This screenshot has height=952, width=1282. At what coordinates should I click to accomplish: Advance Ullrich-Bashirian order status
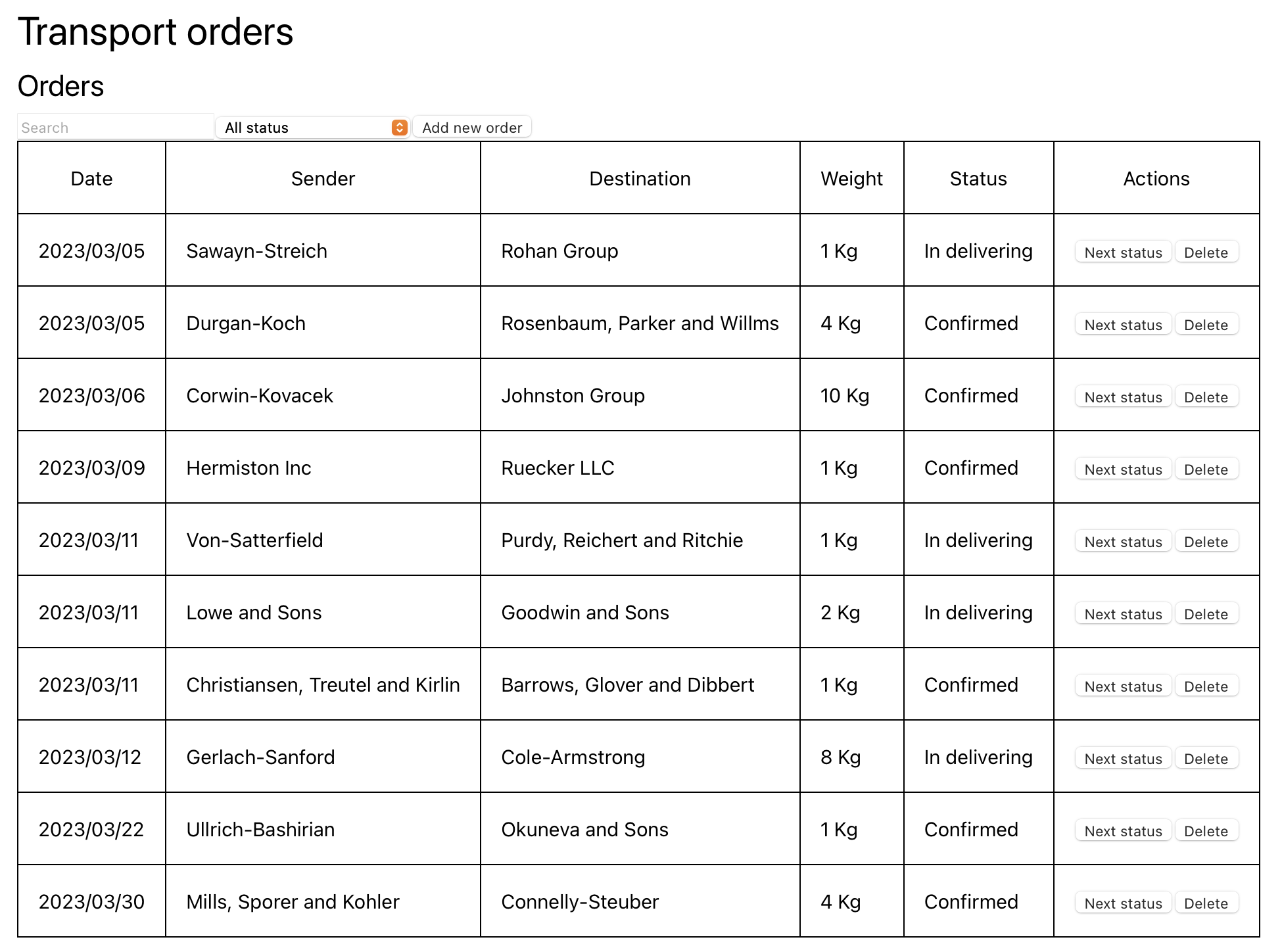pyautogui.click(x=1123, y=831)
